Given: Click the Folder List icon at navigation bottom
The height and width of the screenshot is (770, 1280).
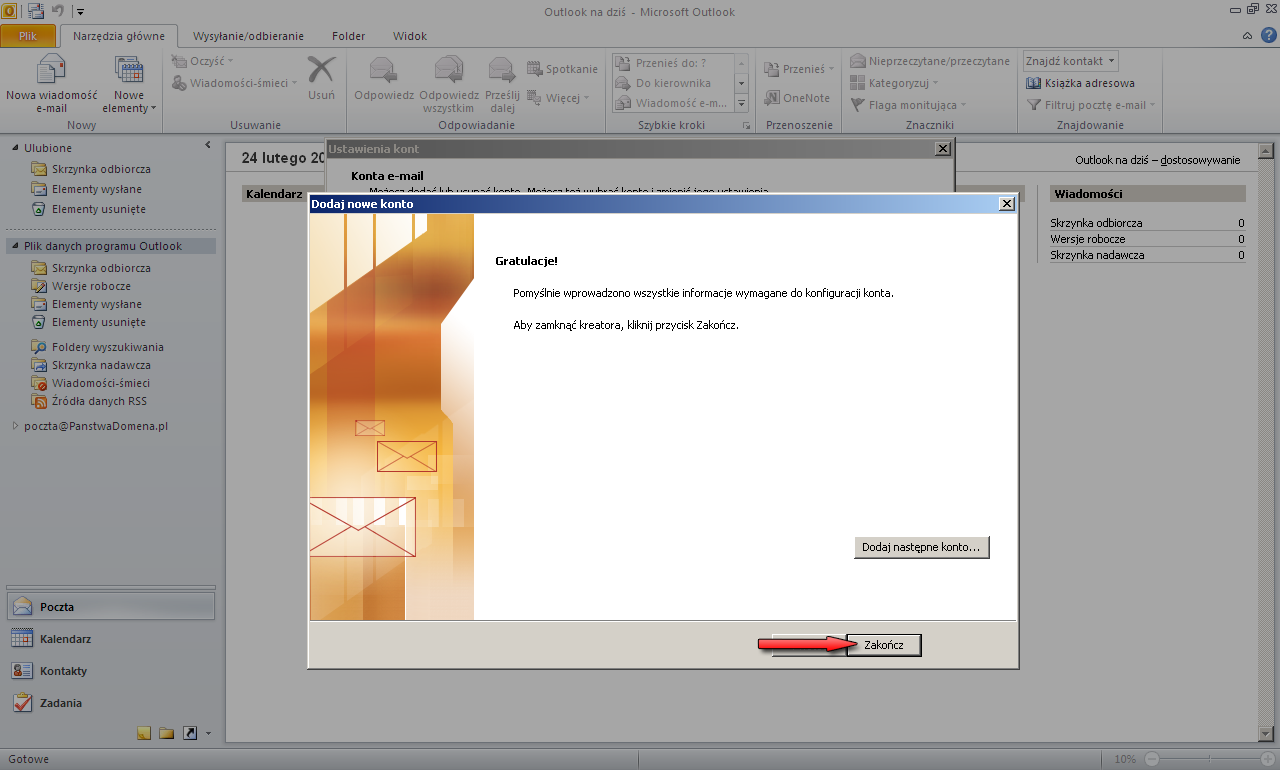Looking at the screenshot, I should click(167, 733).
